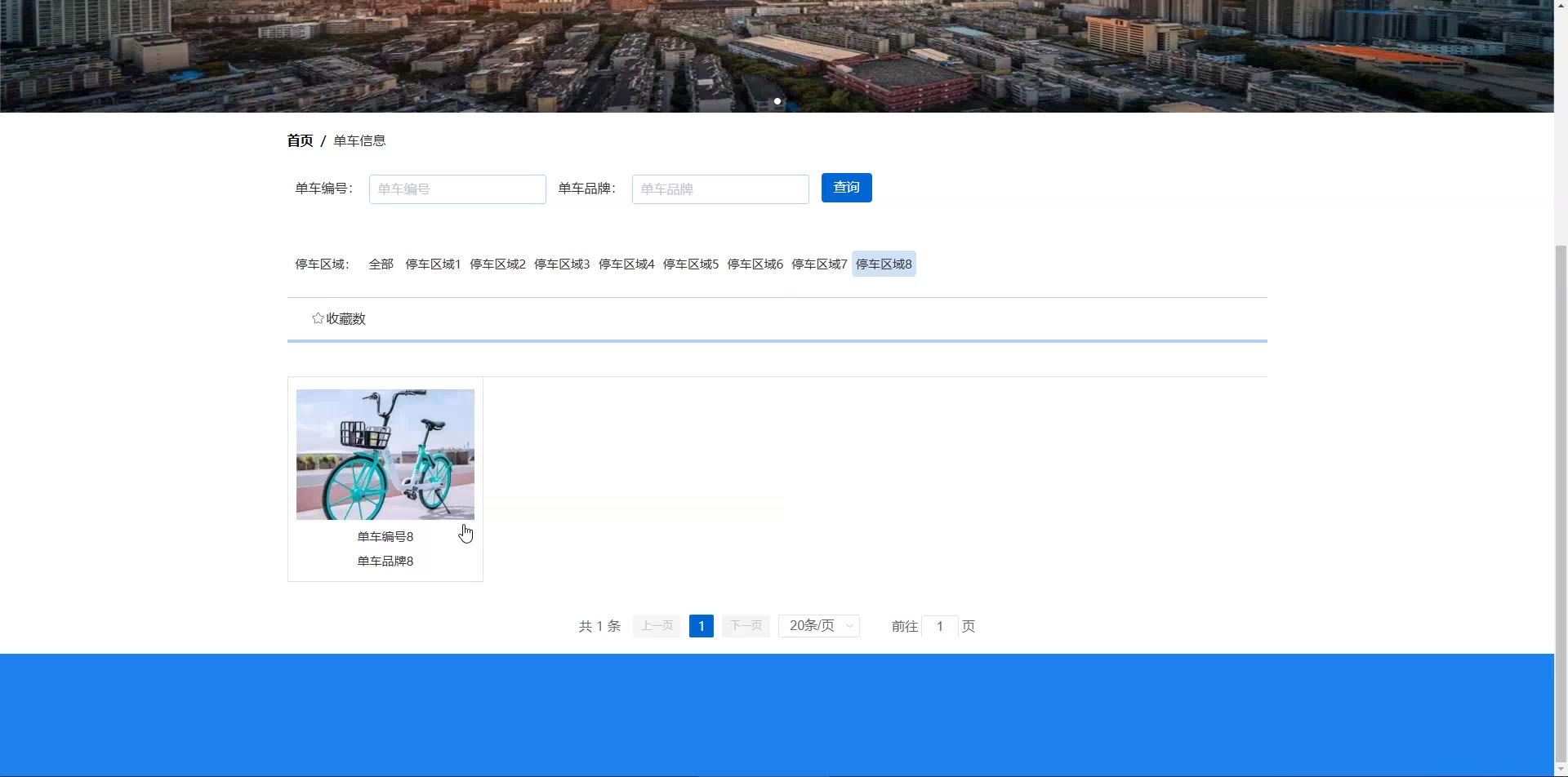The image size is (1568, 777).
Task: Choose the 停车区域4 filter
Action: tap(626, 264)
